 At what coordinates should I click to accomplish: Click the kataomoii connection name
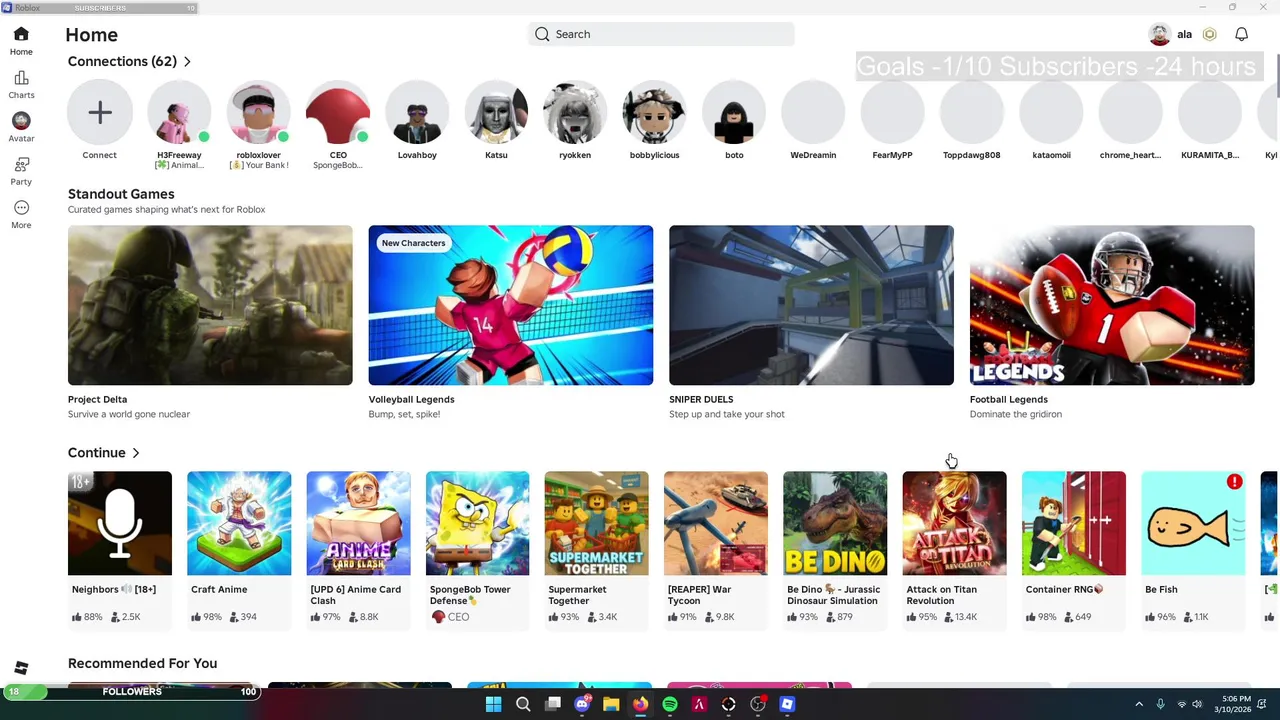(1051, 155)
